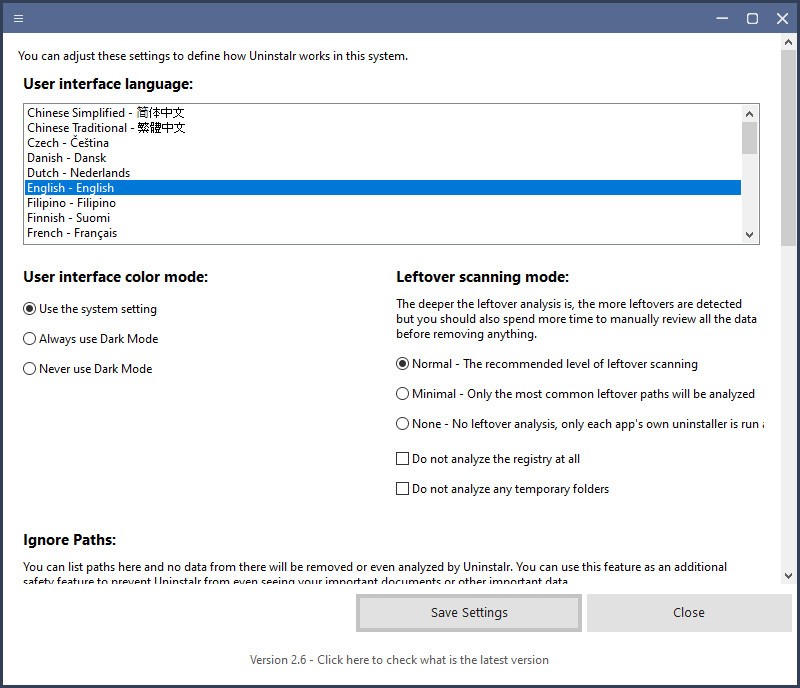
Task: Select Chinese Traditional language
Action: [383, 128]
